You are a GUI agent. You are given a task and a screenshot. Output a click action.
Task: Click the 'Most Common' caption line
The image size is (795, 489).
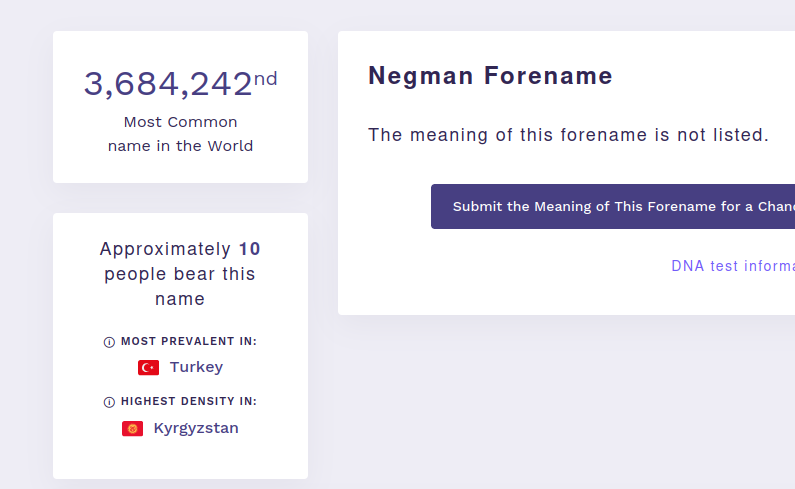(180, 122)
